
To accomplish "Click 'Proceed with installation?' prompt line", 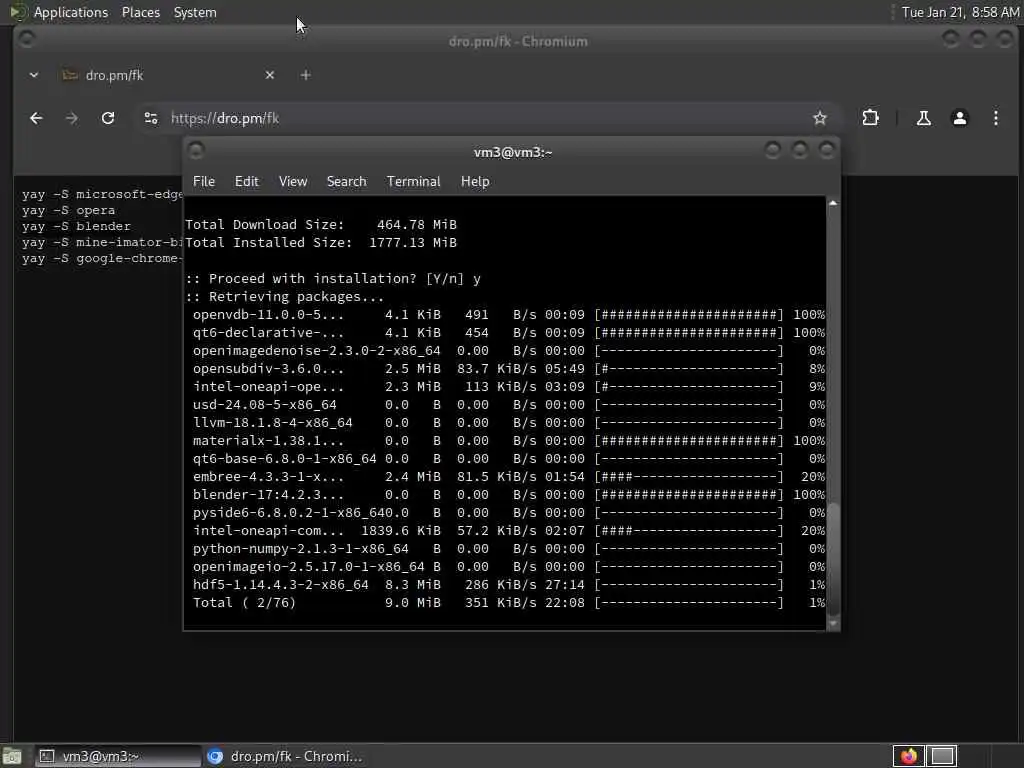I will click(333, 279).
